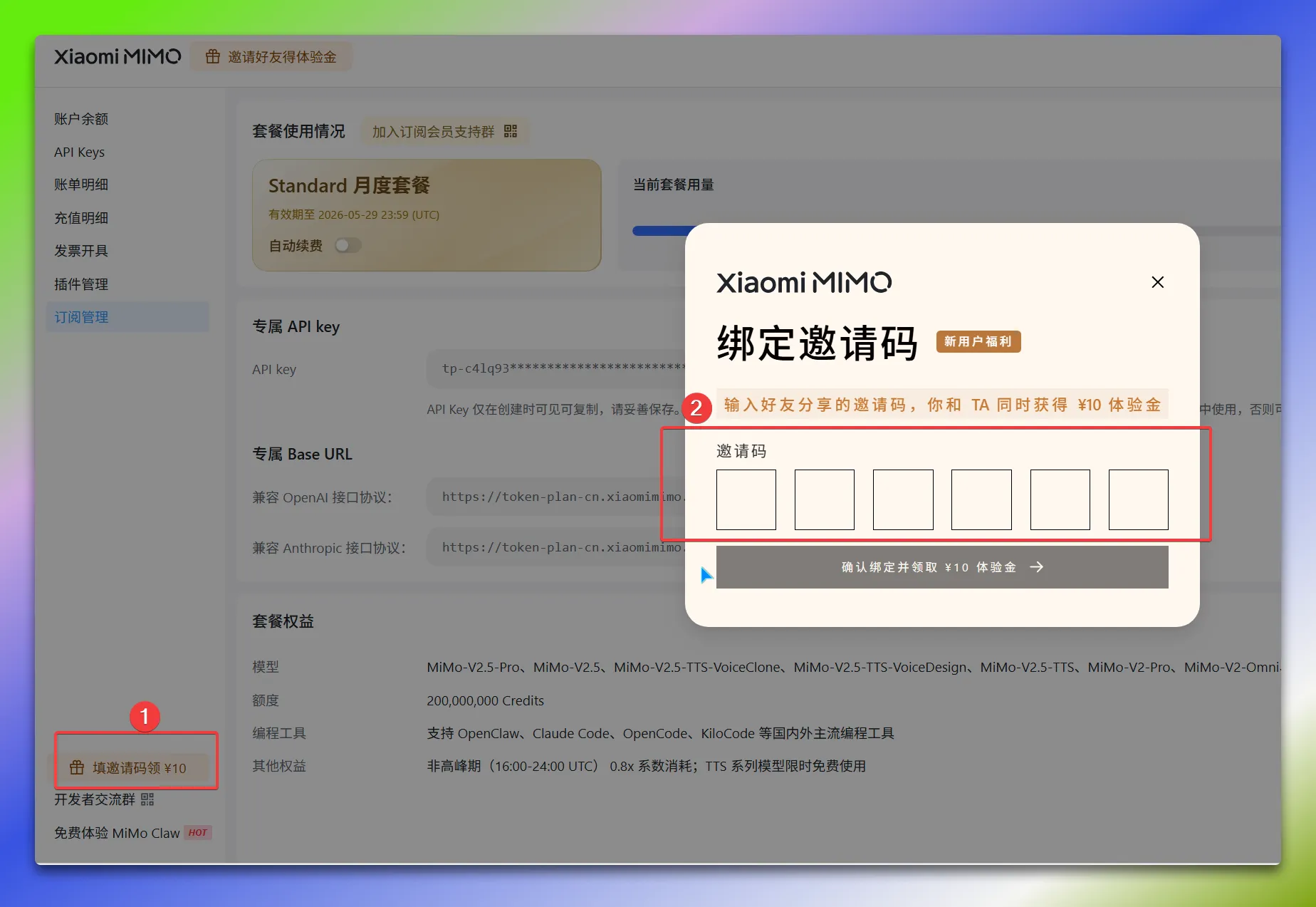Click the 非高峰期 0.8x 系数消耗 text

click(646, 766)
